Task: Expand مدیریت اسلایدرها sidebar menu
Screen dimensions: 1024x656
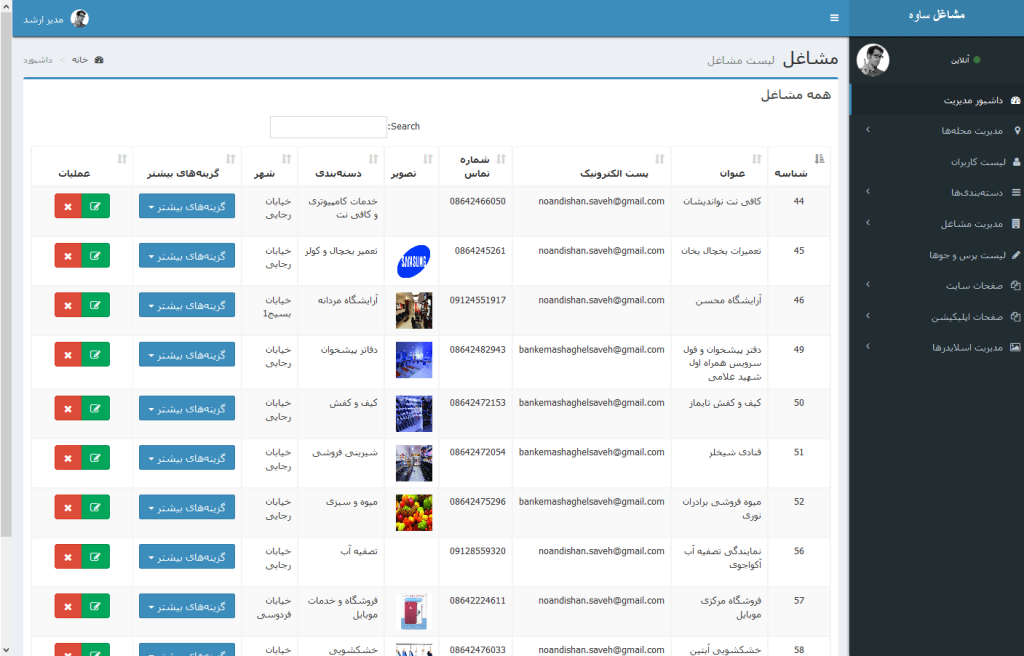Action: point(937,348)
